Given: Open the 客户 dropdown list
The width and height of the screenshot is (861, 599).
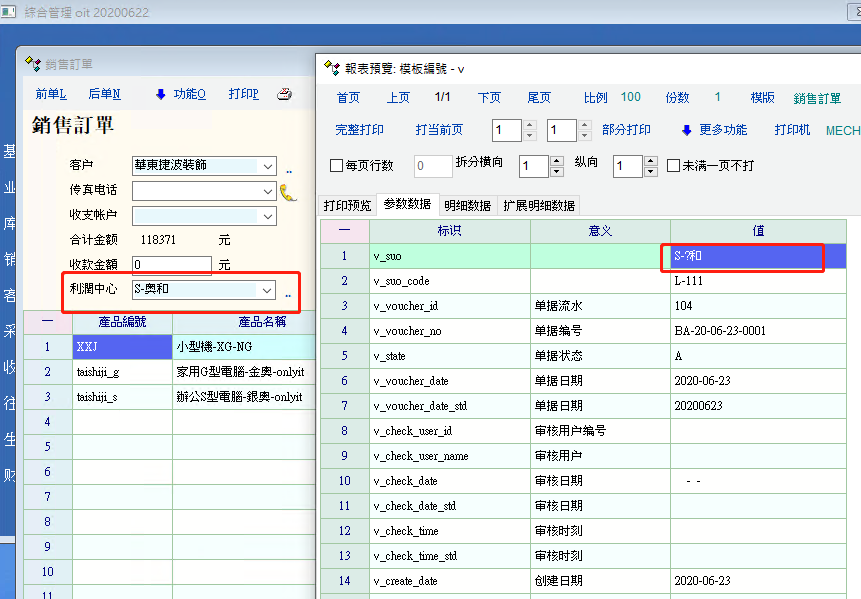Looking at the screenshot, I should pyautogui.click(x=267, y=166).
